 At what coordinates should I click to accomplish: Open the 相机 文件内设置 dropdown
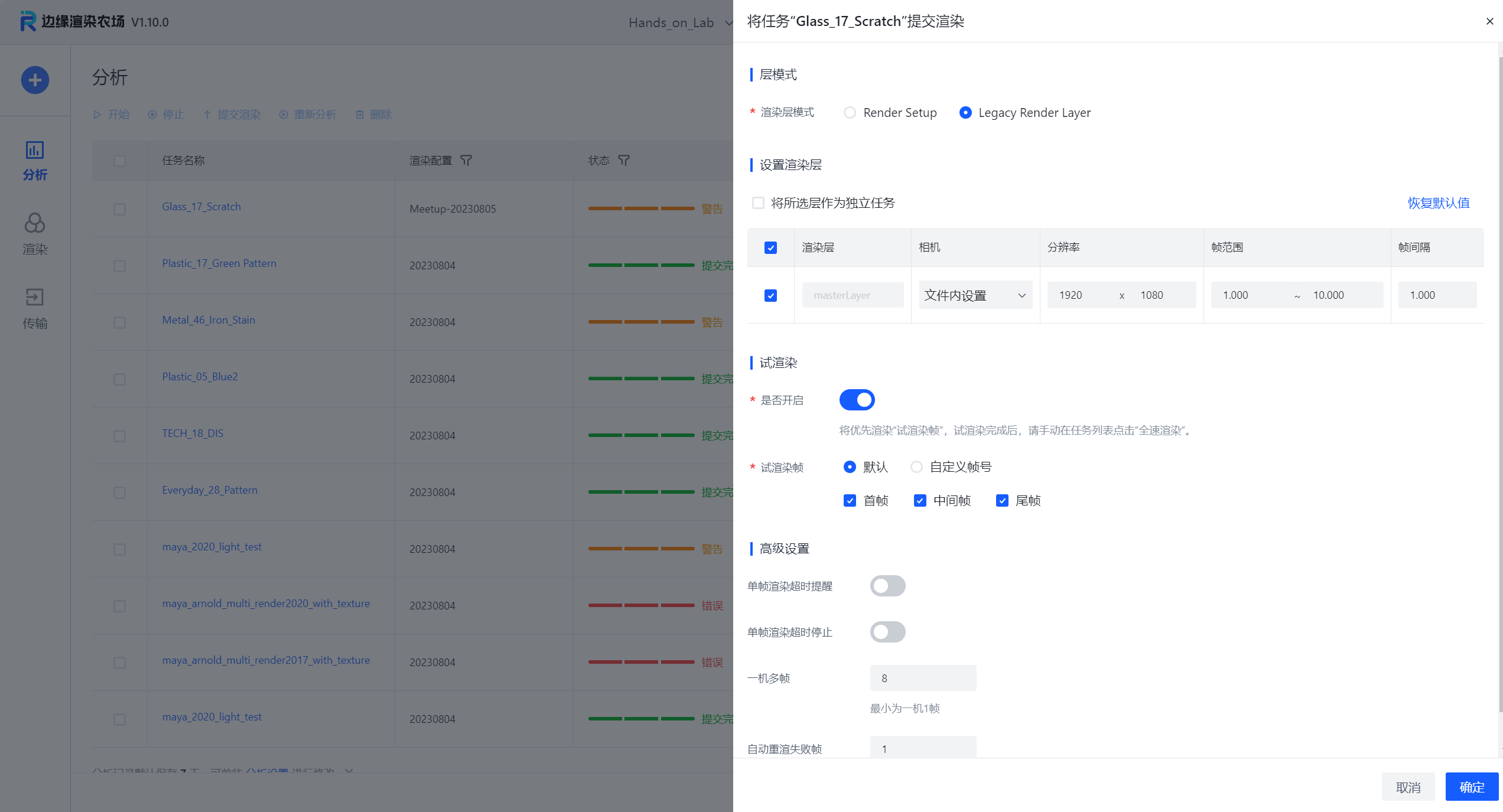975,295
